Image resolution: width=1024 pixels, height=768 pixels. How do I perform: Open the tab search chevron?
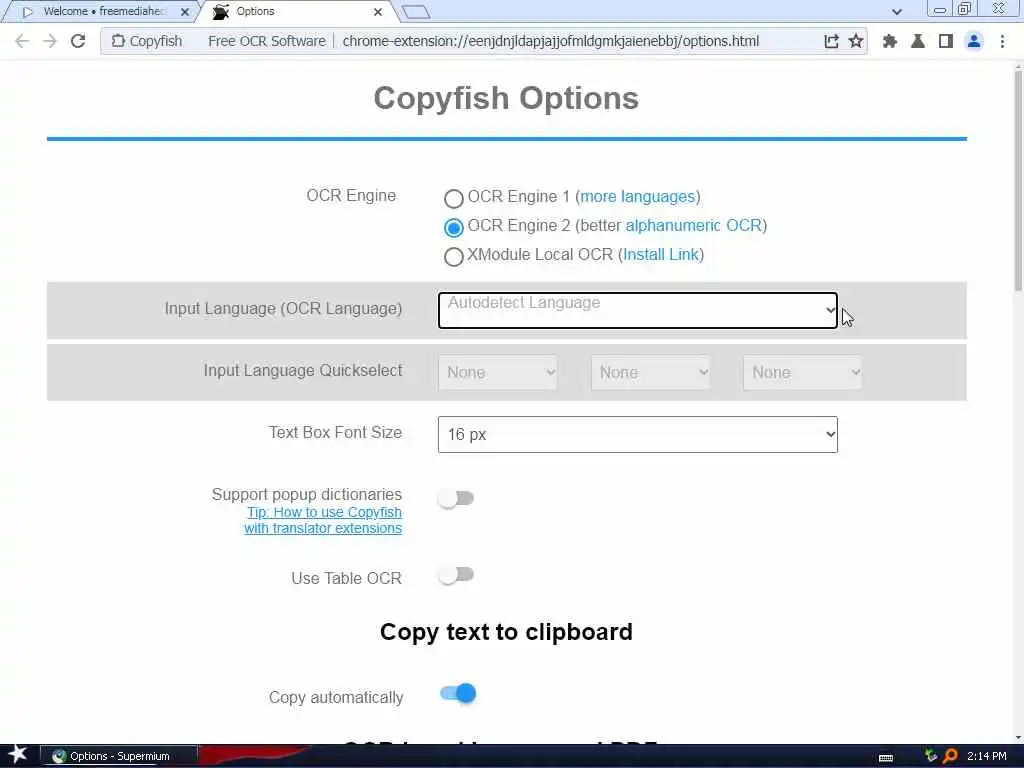[x=897, y=12]
